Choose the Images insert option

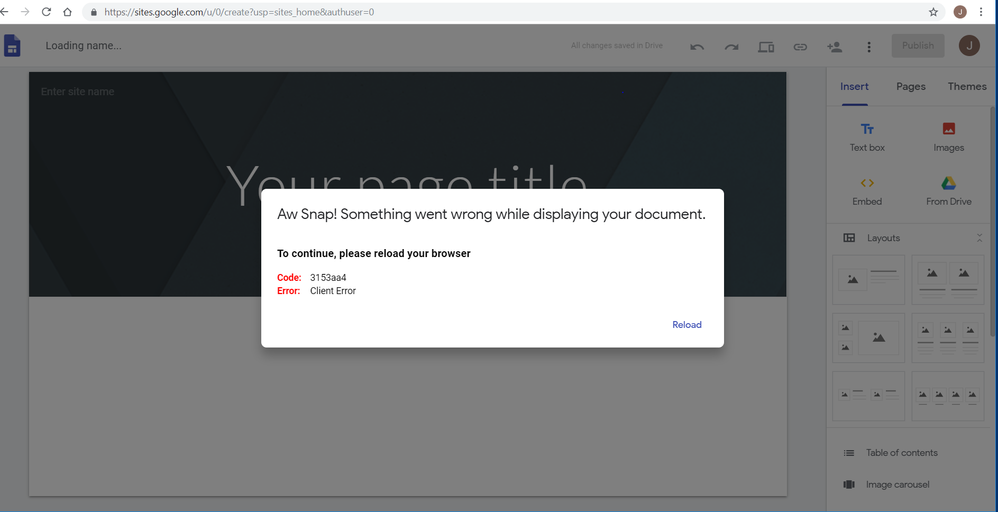[948, 137]
